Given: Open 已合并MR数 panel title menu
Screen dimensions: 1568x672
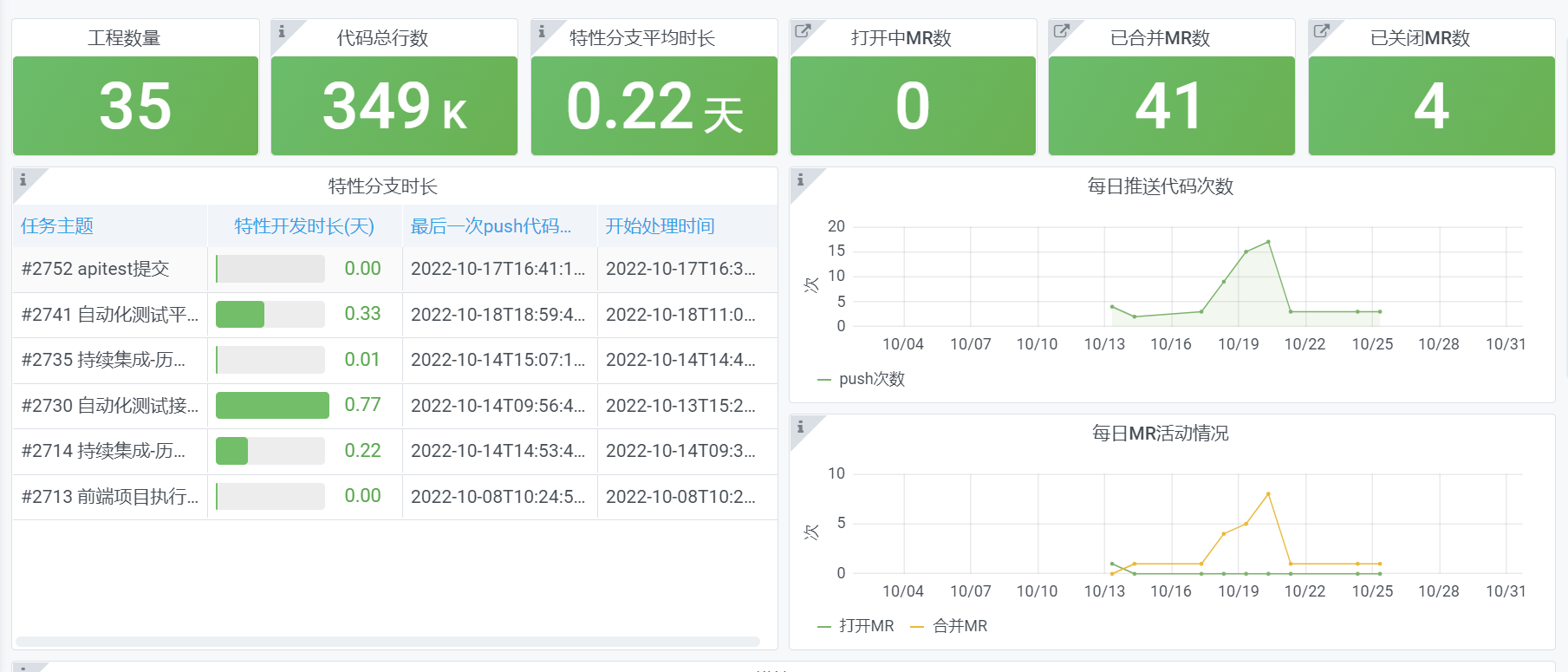Looking at the screenshot, I should click(x=1160, y=38).
